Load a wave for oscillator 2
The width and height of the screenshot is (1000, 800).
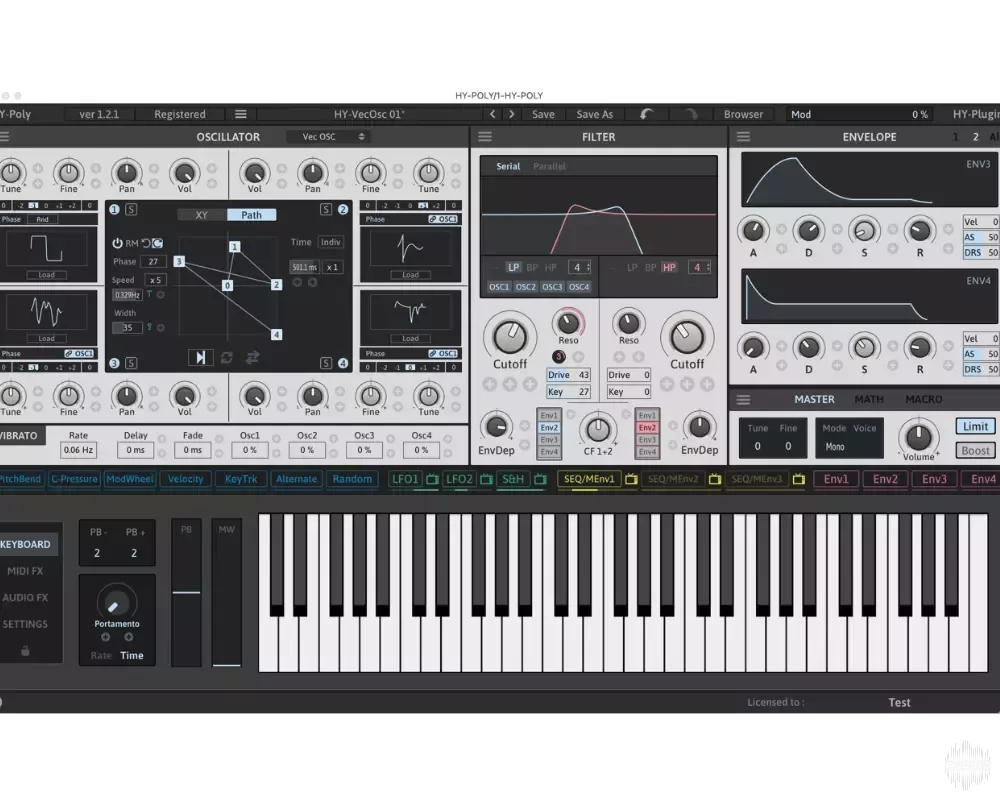[410, 275]
